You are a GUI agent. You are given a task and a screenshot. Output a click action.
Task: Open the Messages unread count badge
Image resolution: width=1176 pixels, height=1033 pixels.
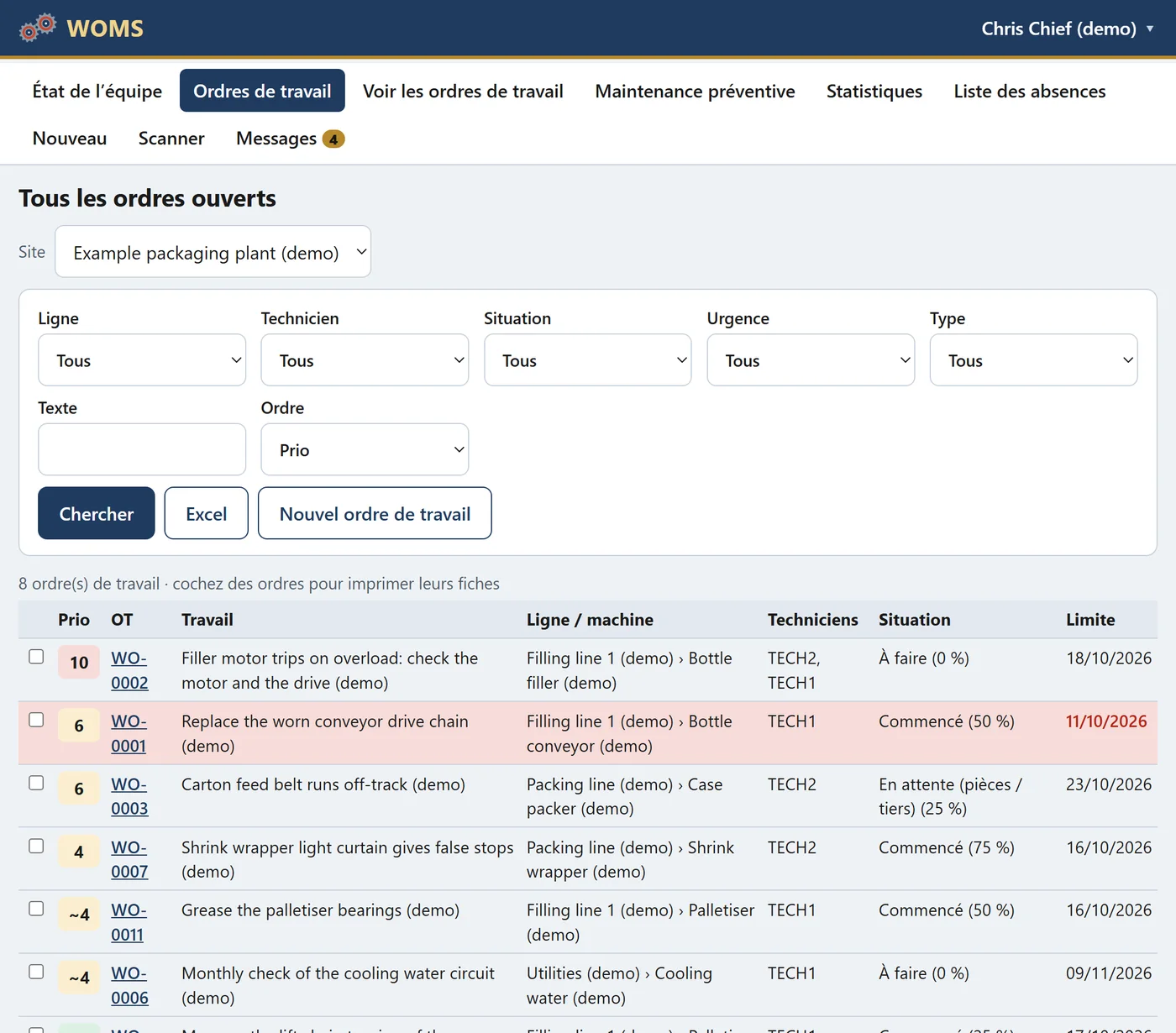pos(333,139)
